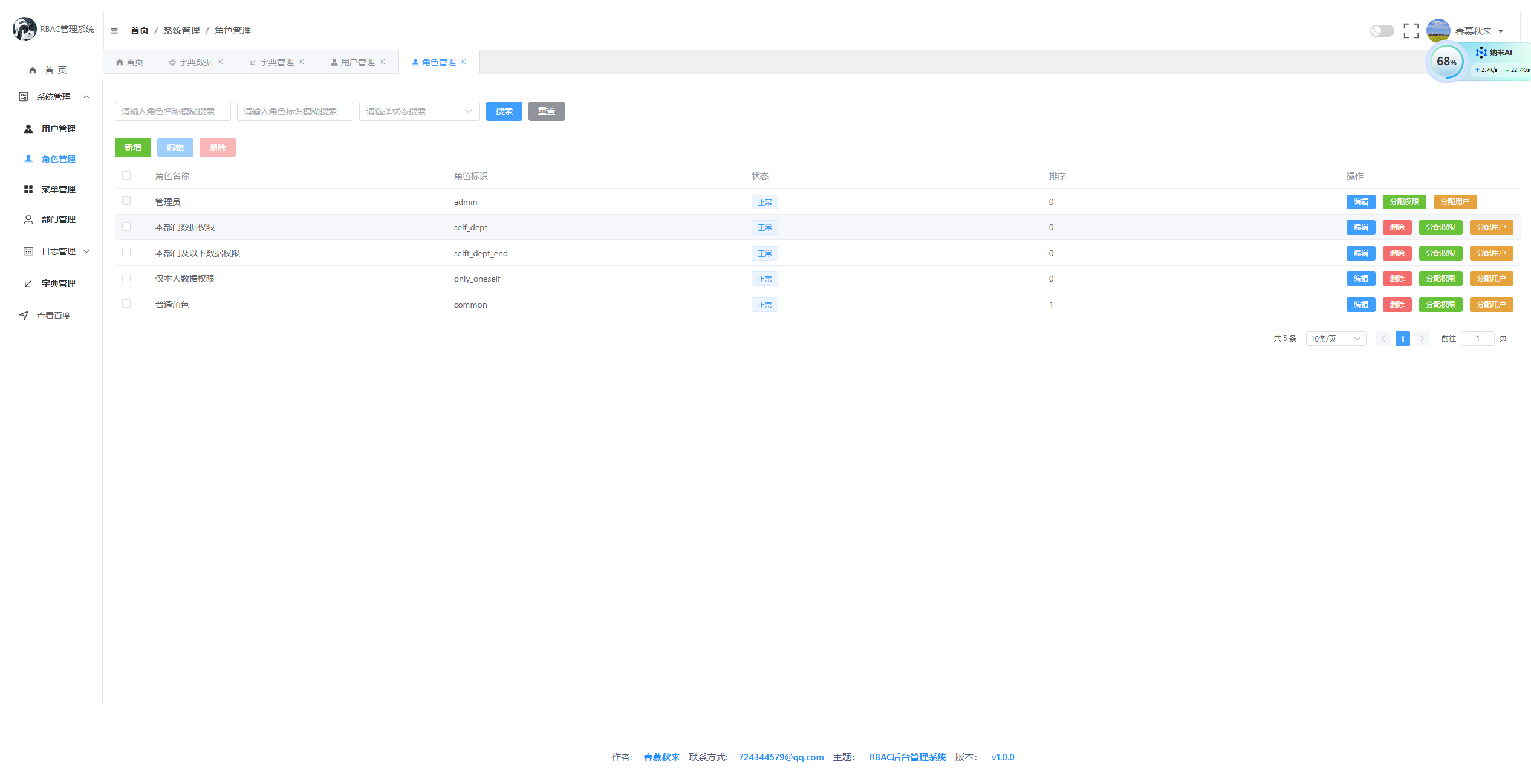Screen dimensions: 1531x784
Task: Select the 普通角色 row checkbox
Action: (x=126, y=303)
